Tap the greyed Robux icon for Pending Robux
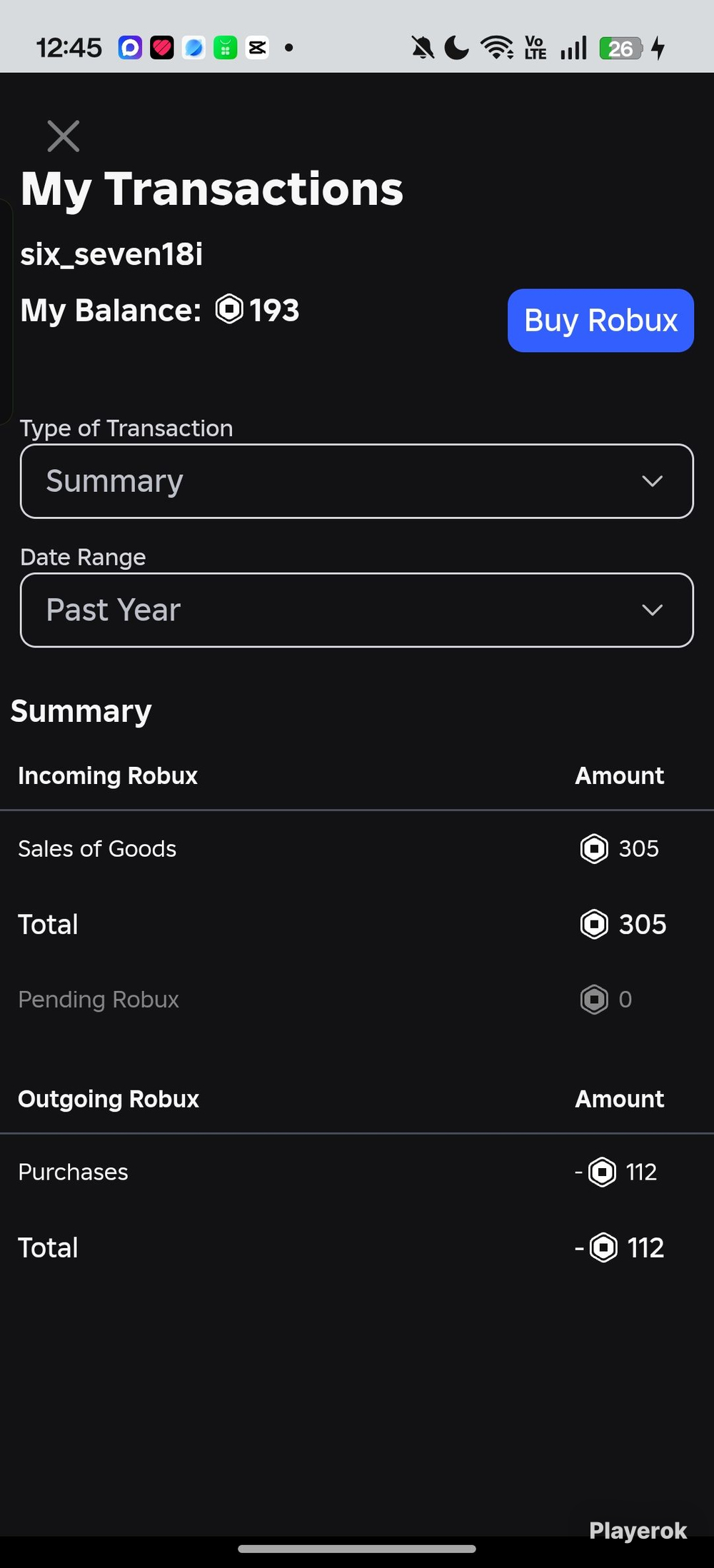 tap(594, 1000)
